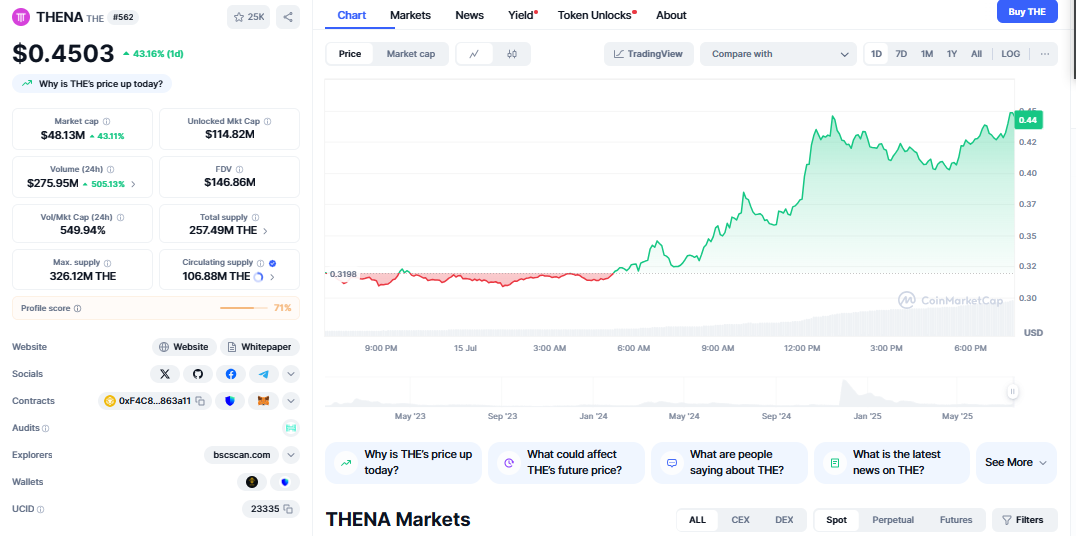
Task: Open bscscan.com explorer link
Action: 242,455
